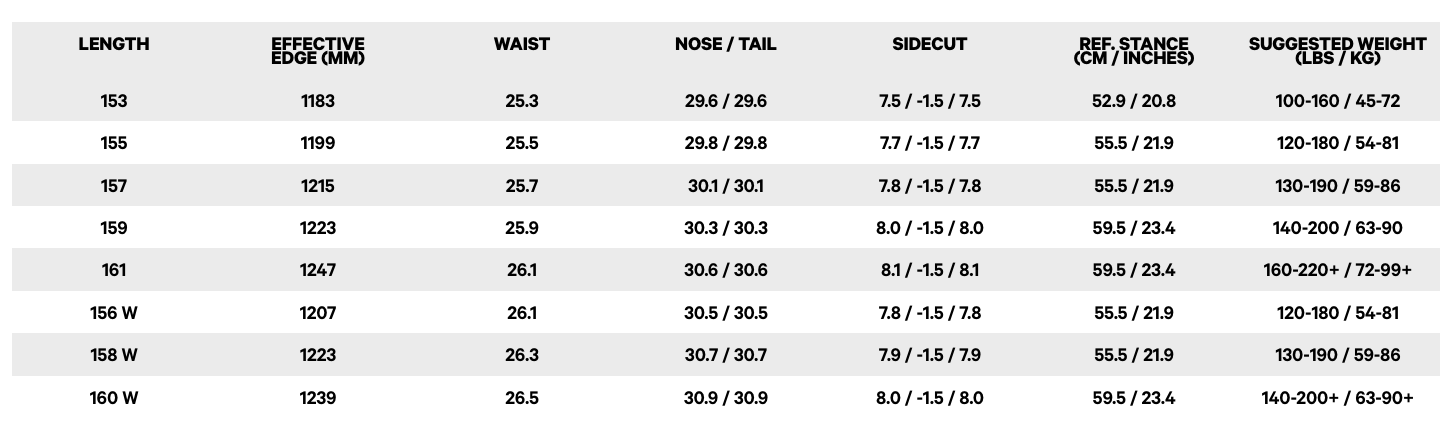Click the EFFECTIVE EDGE (MM) column header

click(x=318, y=51)
